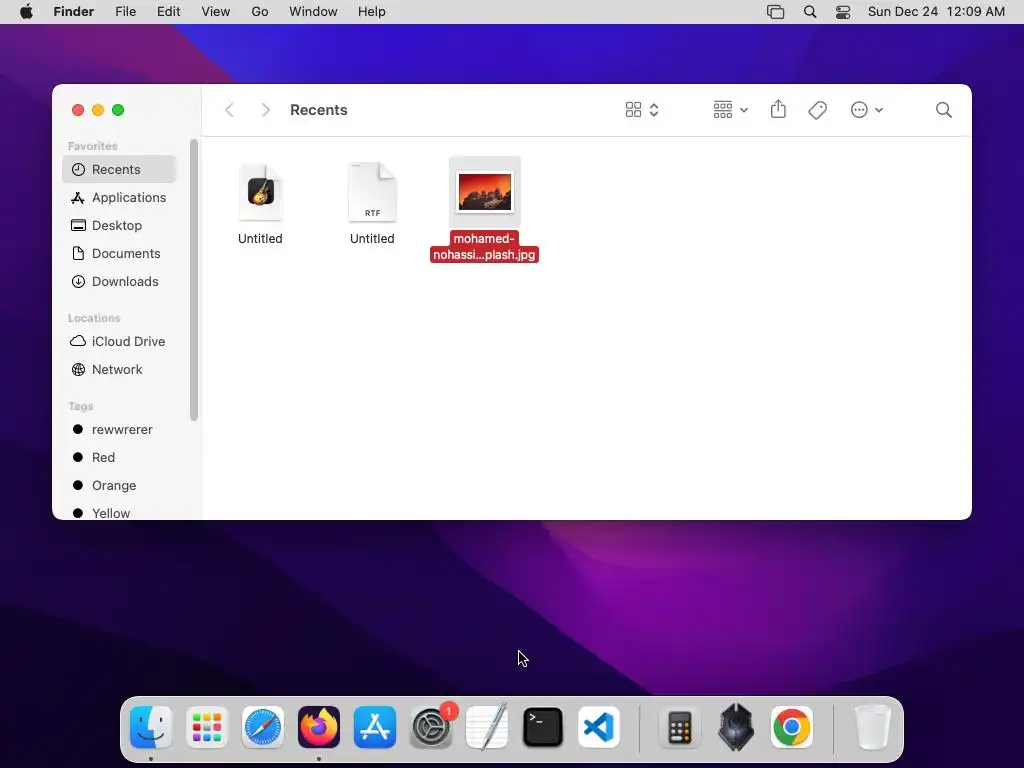The height and width of the screenshot is (768, 1024).
Task: Open Network in the sidebar
Action: click(x=120, y=370)
